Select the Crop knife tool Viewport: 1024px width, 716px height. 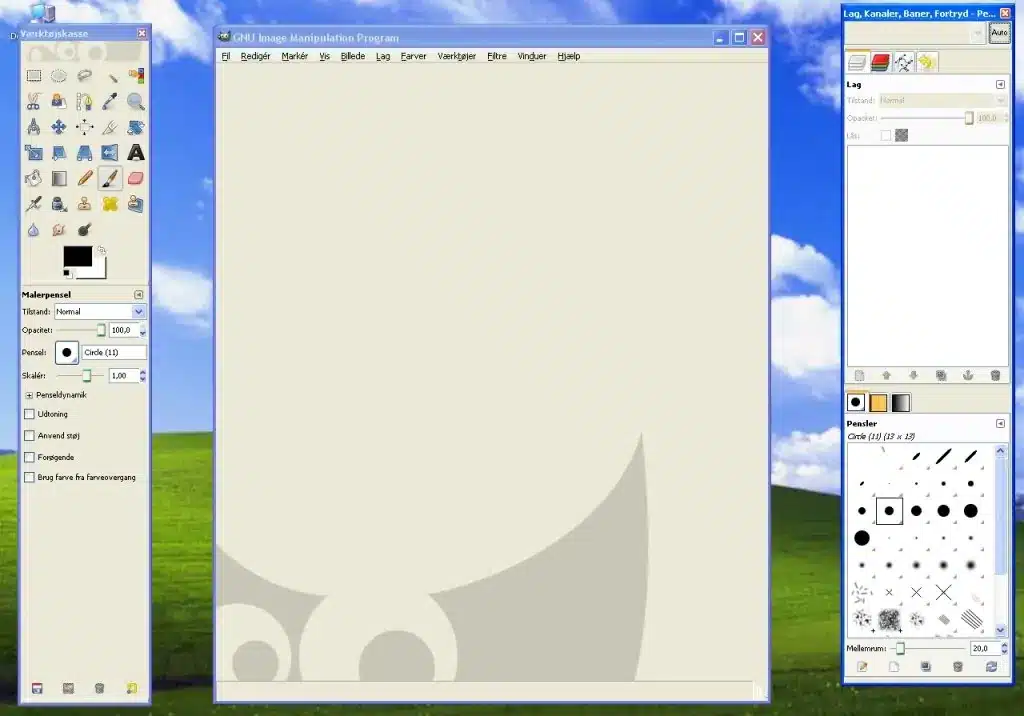tap(110, 127)
